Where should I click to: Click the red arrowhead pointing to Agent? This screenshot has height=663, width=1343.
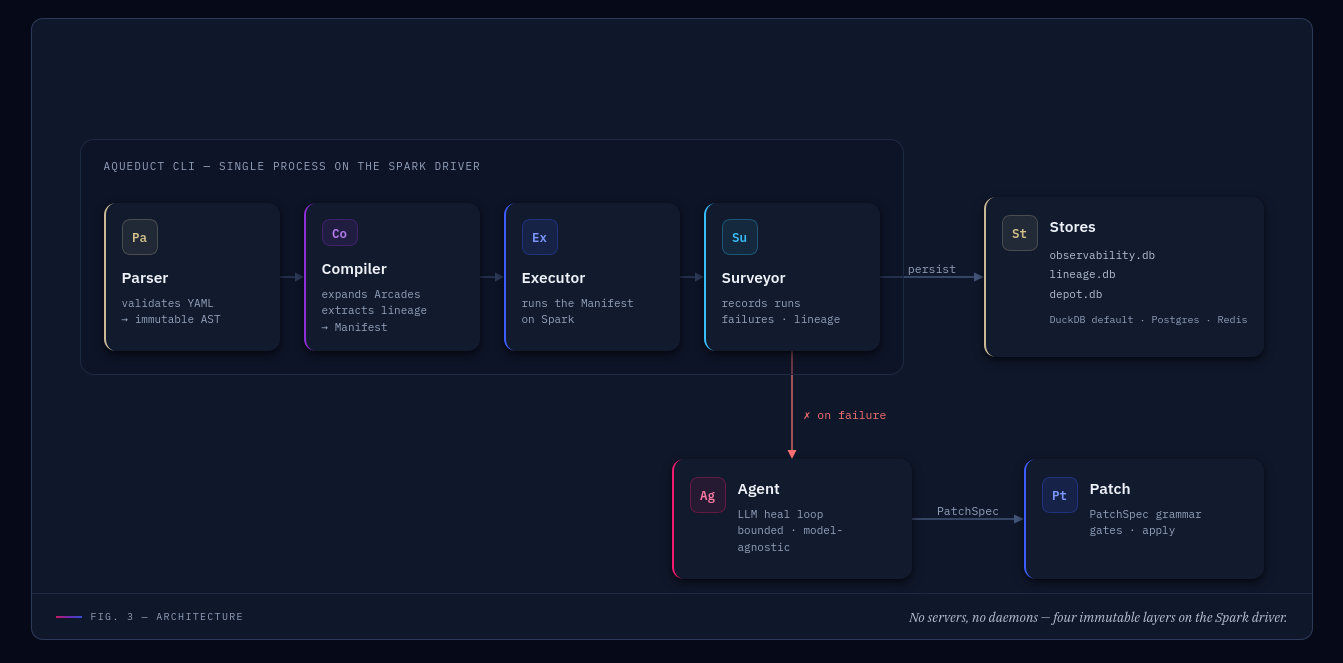(x=792, y=454)
